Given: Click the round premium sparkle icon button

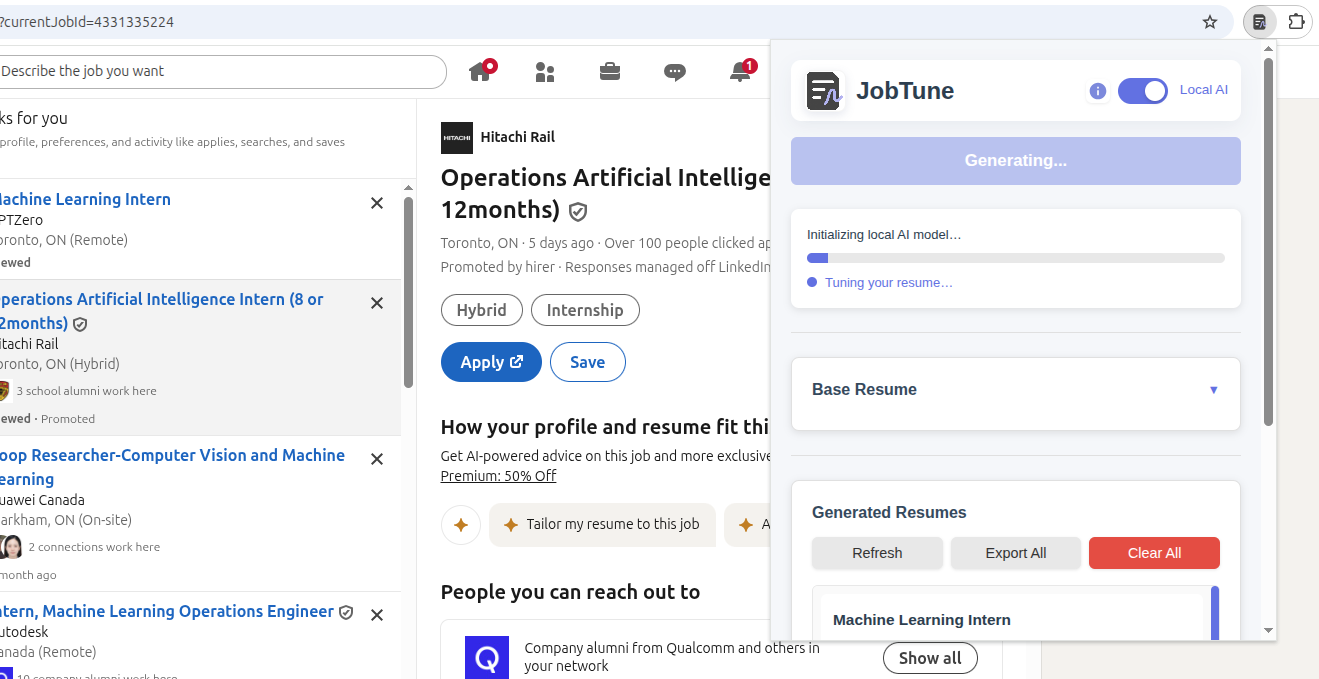Looking at the screenshot, I should click(461, 525).
